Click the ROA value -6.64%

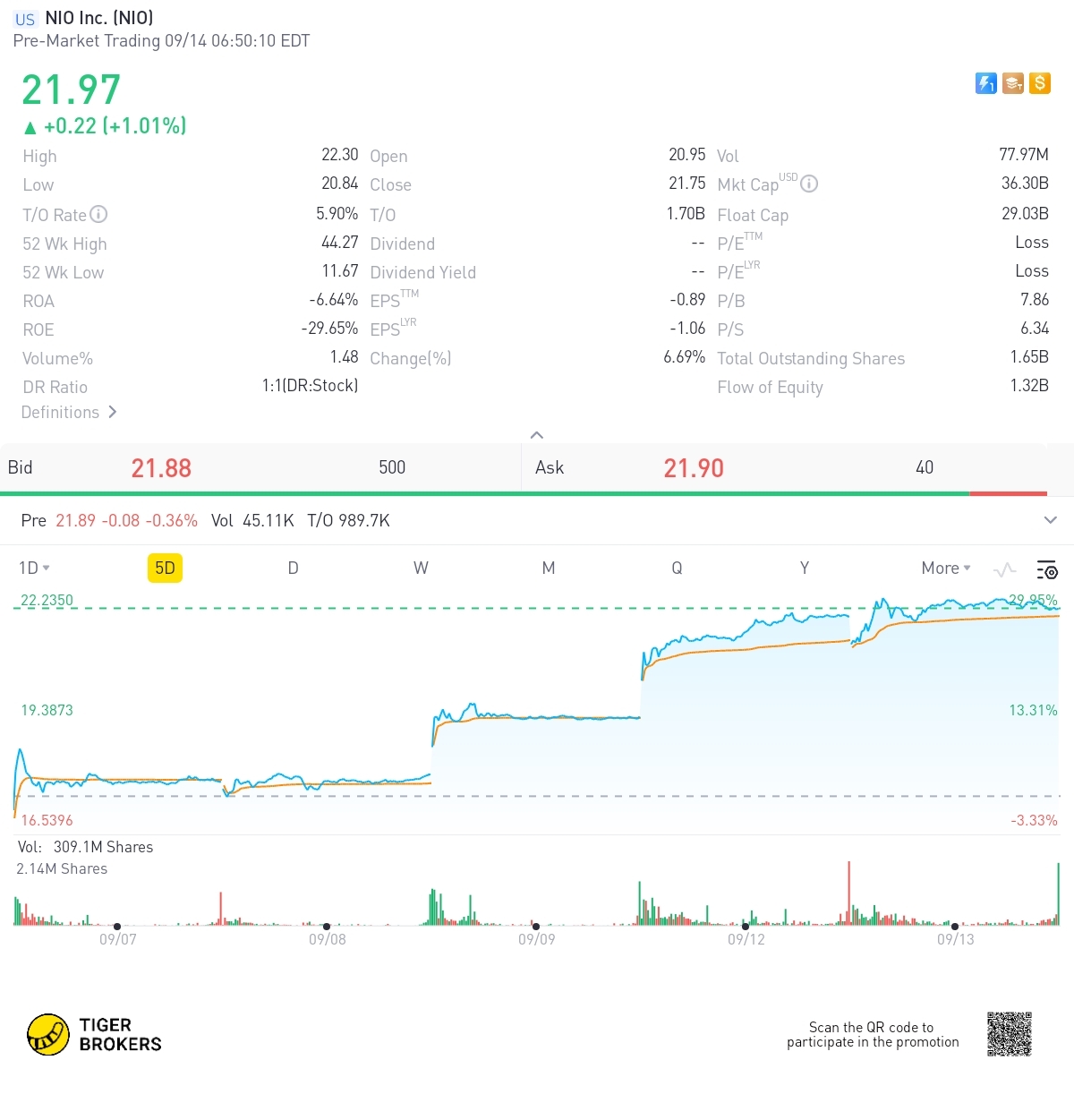334,300
